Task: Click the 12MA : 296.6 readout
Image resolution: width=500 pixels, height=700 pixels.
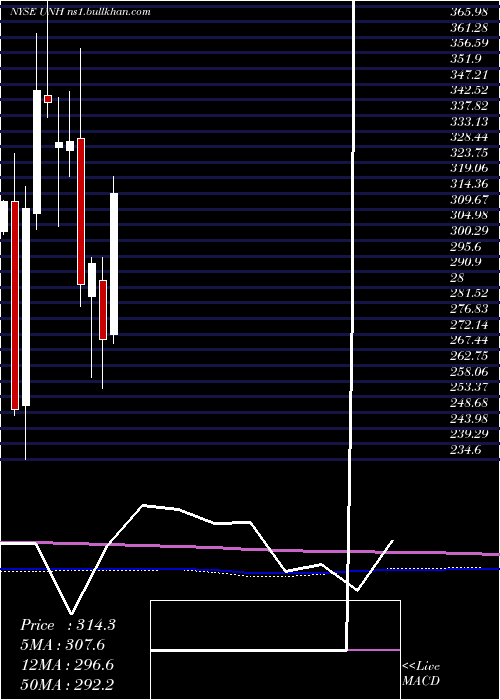Action: point(67,665)
